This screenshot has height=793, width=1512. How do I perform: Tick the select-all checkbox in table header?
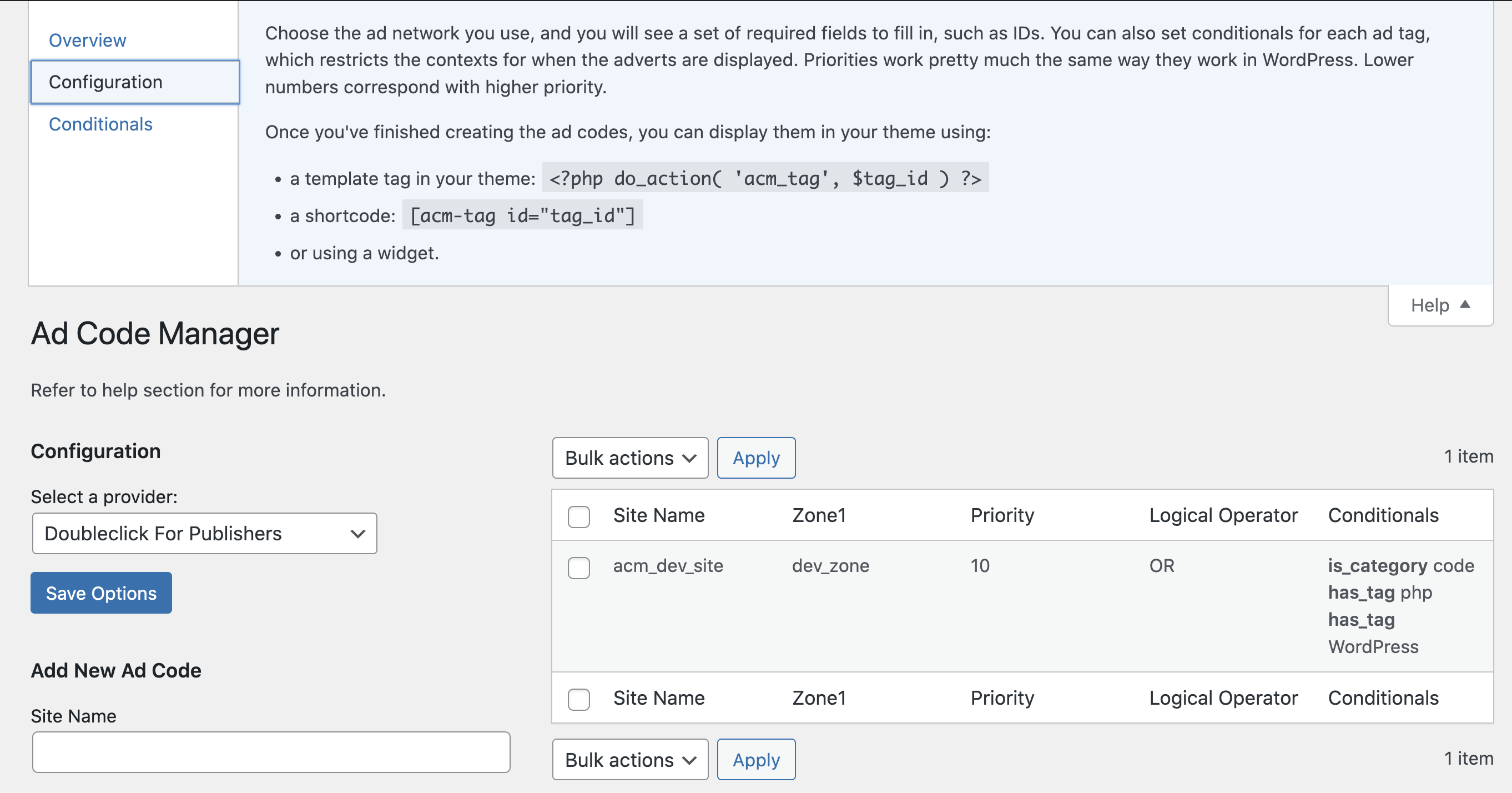point(578,516)
